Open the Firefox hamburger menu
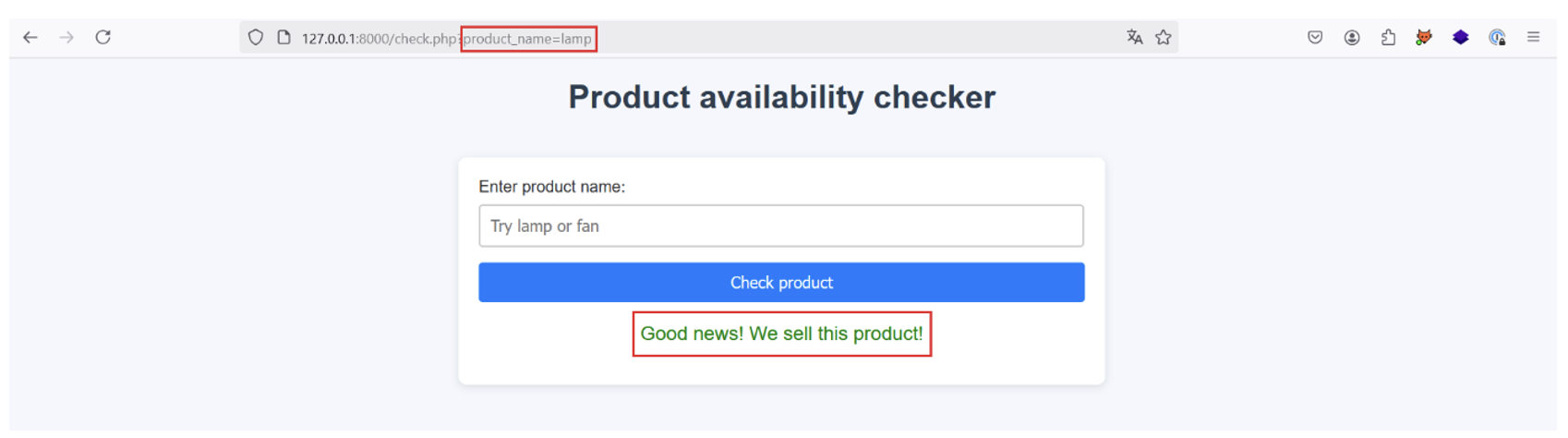 tap(1534, 38)
